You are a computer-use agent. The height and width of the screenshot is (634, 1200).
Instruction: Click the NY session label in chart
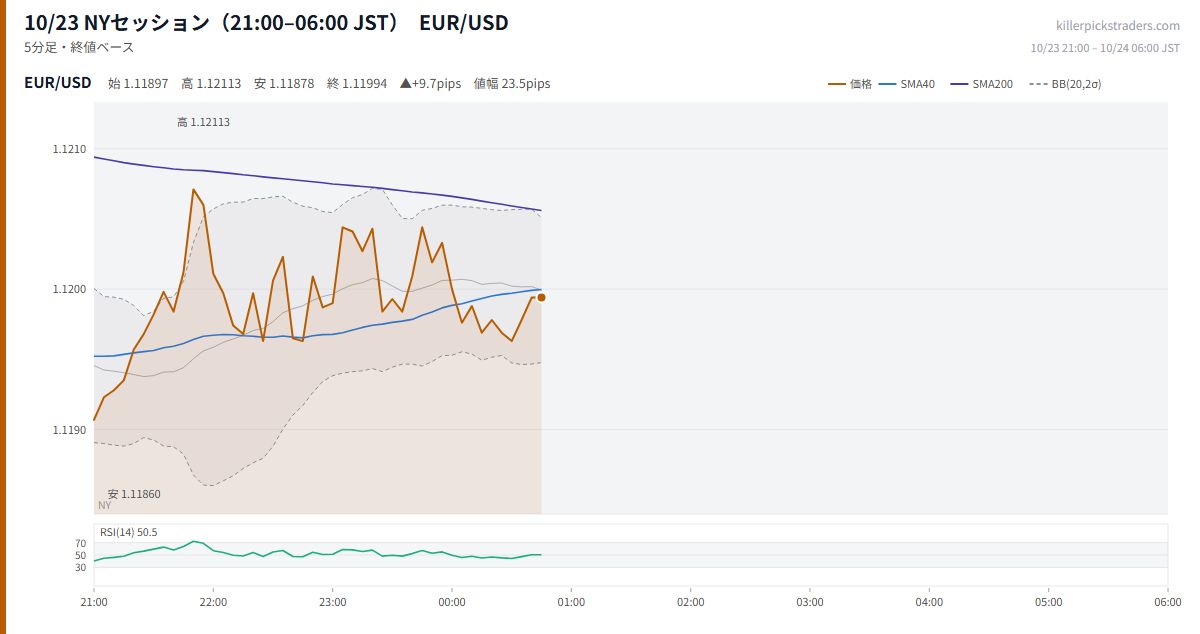point(105,506)
